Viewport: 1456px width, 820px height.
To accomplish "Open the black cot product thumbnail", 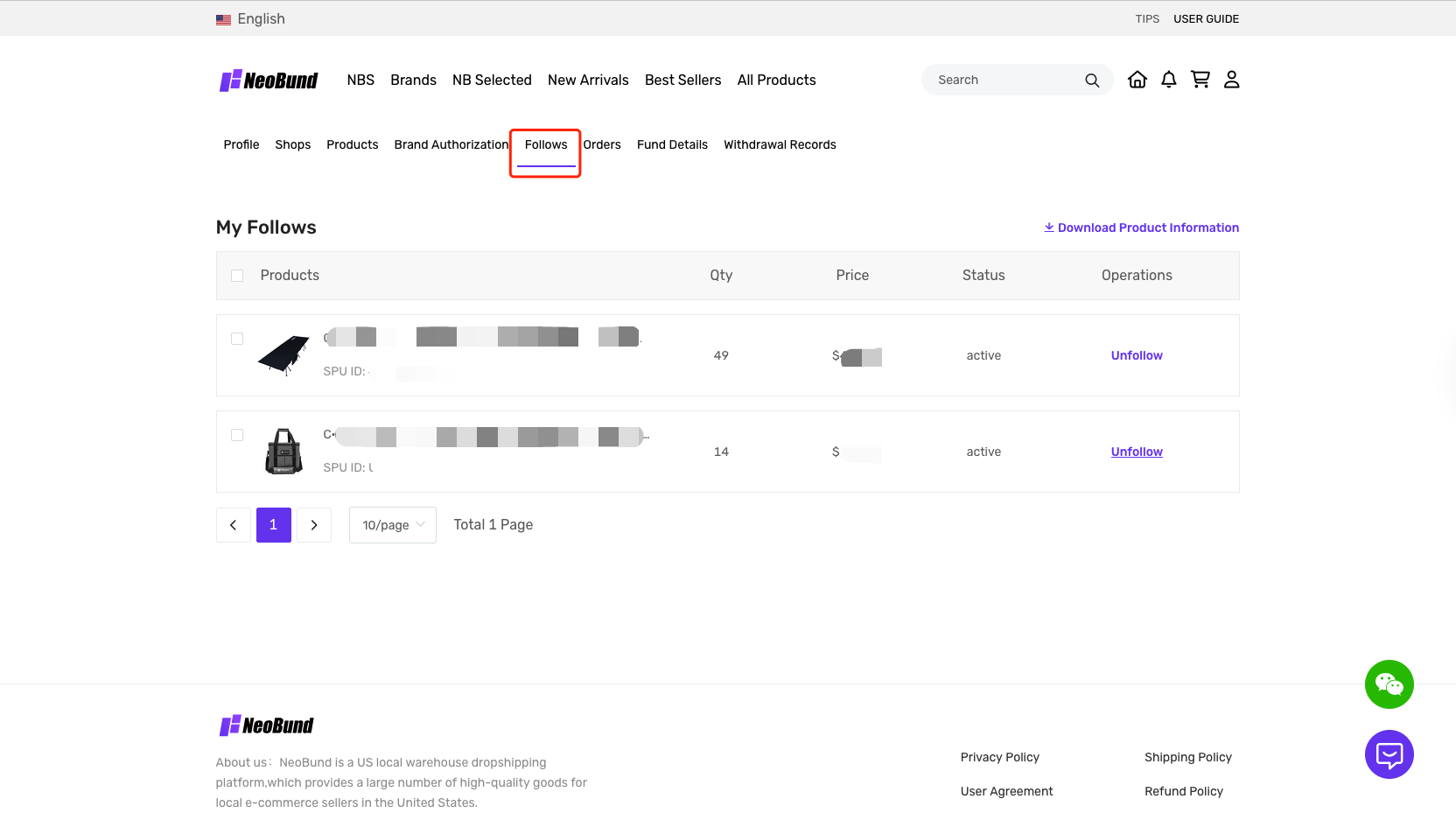I will click(283, 355).
